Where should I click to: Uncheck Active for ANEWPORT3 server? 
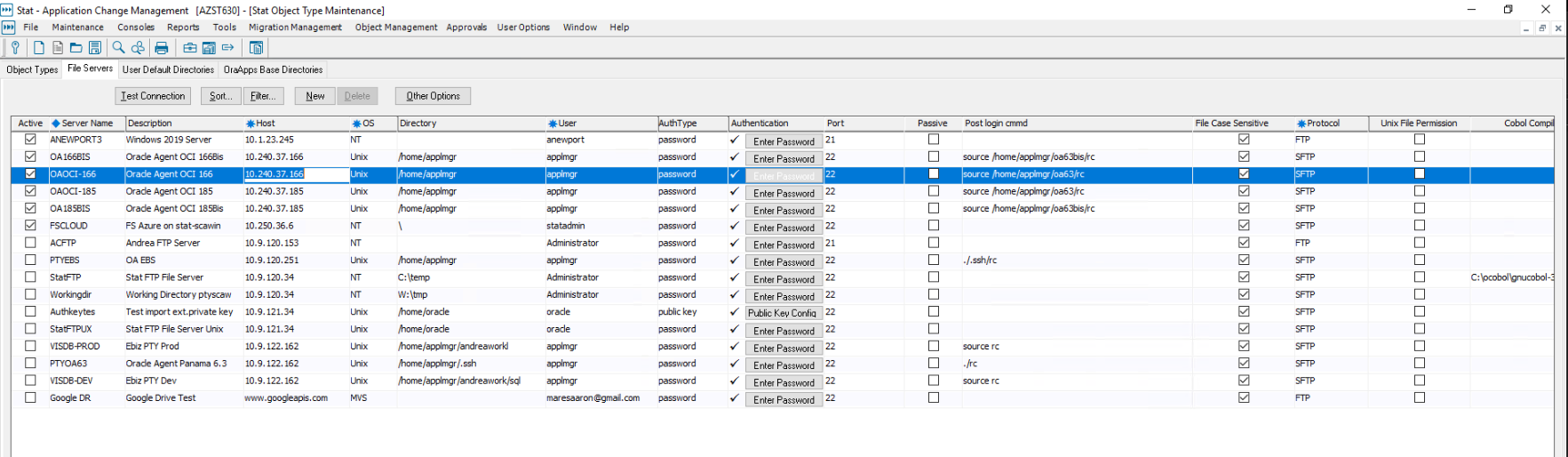point(30,140)
